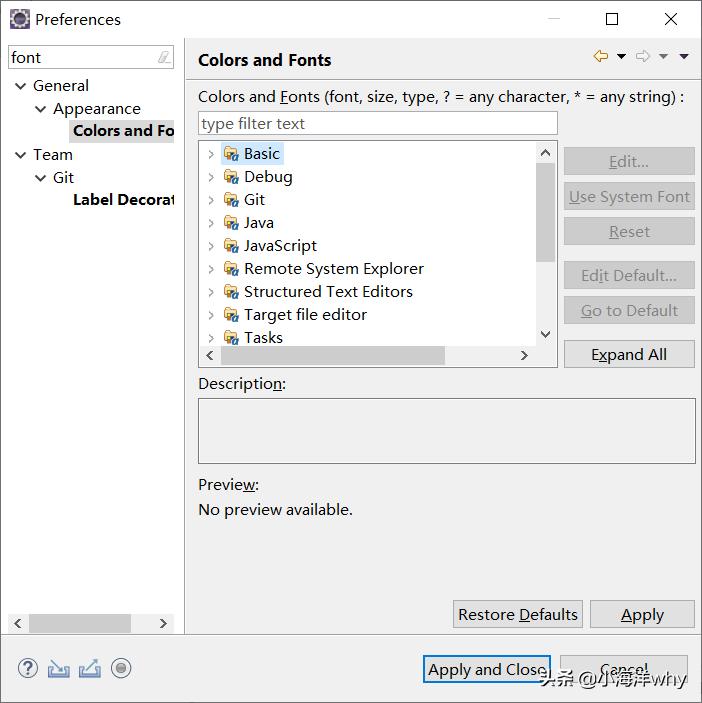Click the Restore Defaults button

click(x=518, y=614)
